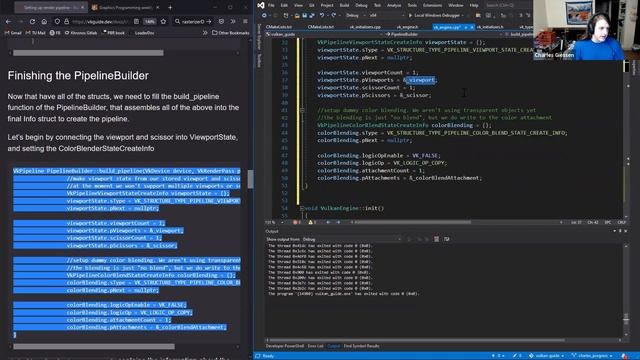Viewport: 640px width, 360px height.
Task: Open the Build menu
Action: (344, 5)
